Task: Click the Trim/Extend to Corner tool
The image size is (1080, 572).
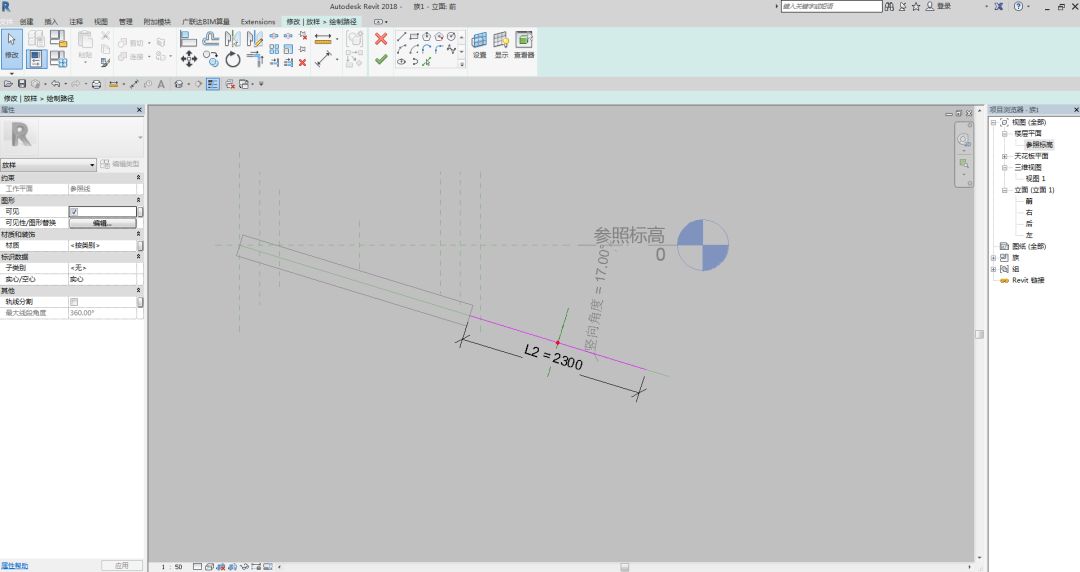Action: point(255,59)
